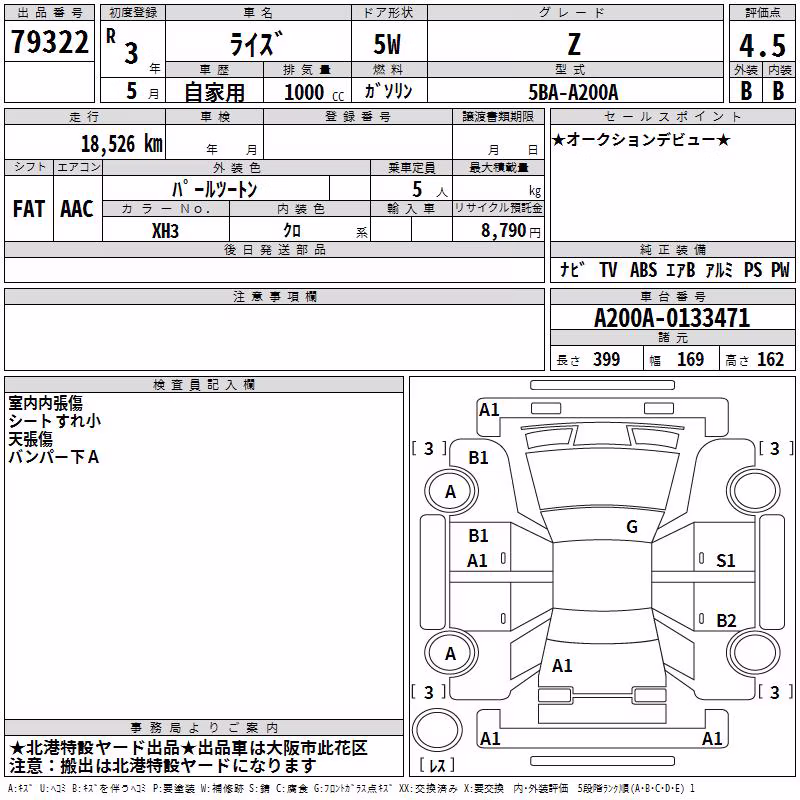Select interior color クロ
Image resolution: width=800 pixels, height=800 pixels.
click(x=292, y=231)
